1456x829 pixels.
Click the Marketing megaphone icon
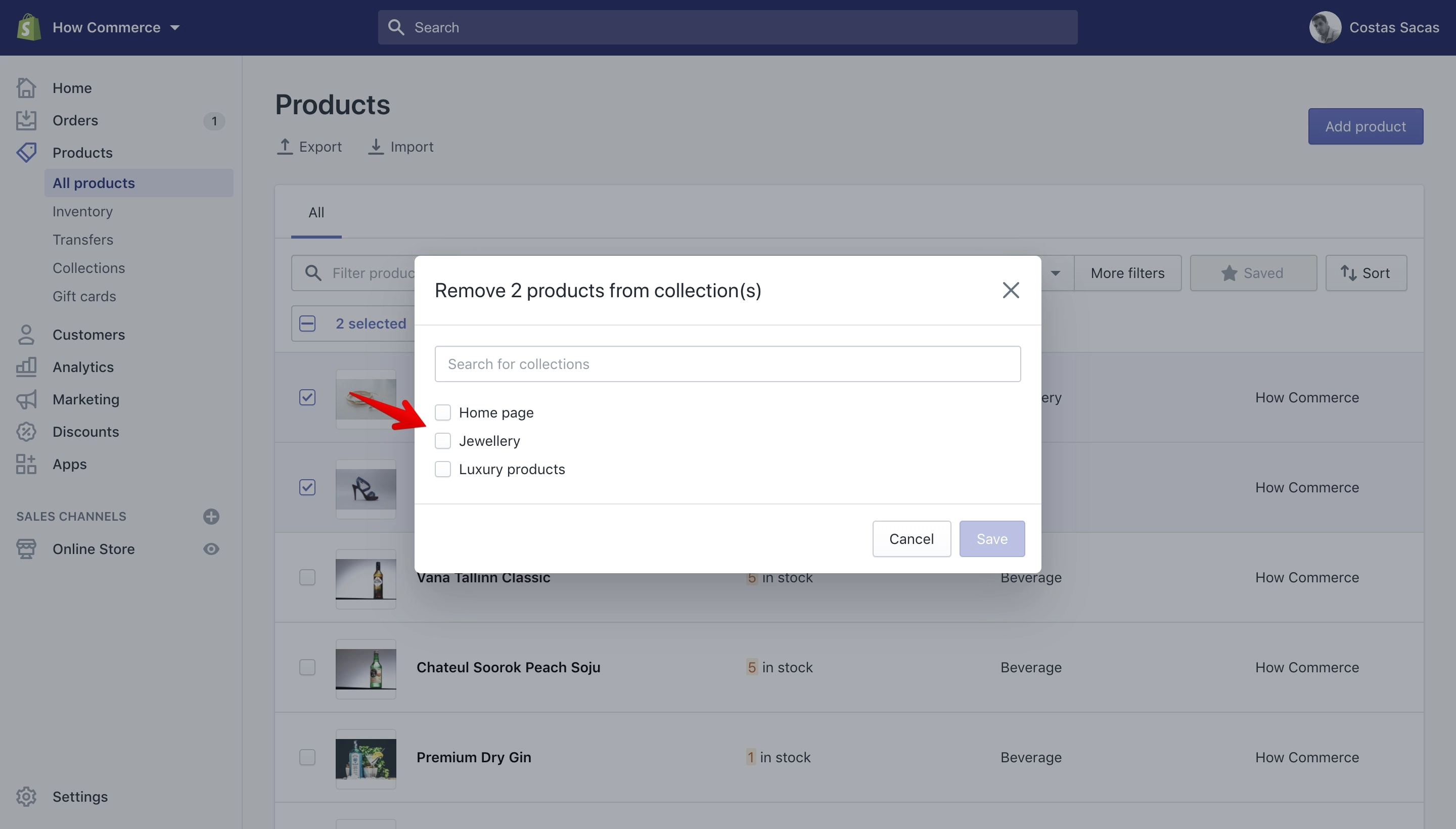(x=26, y=399)
